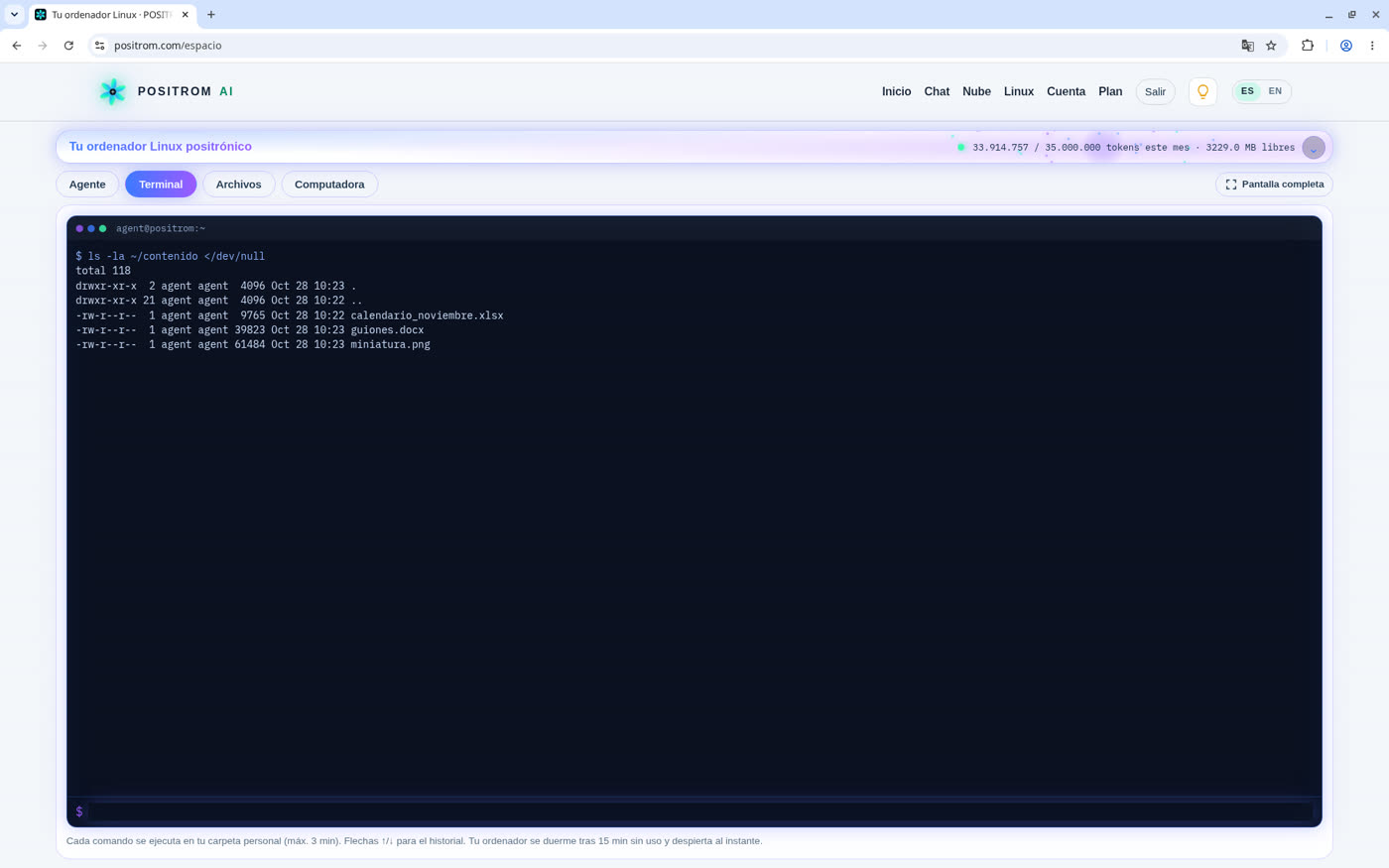
Task: Open the Nube navigation link
Action: tap(976, 92)
